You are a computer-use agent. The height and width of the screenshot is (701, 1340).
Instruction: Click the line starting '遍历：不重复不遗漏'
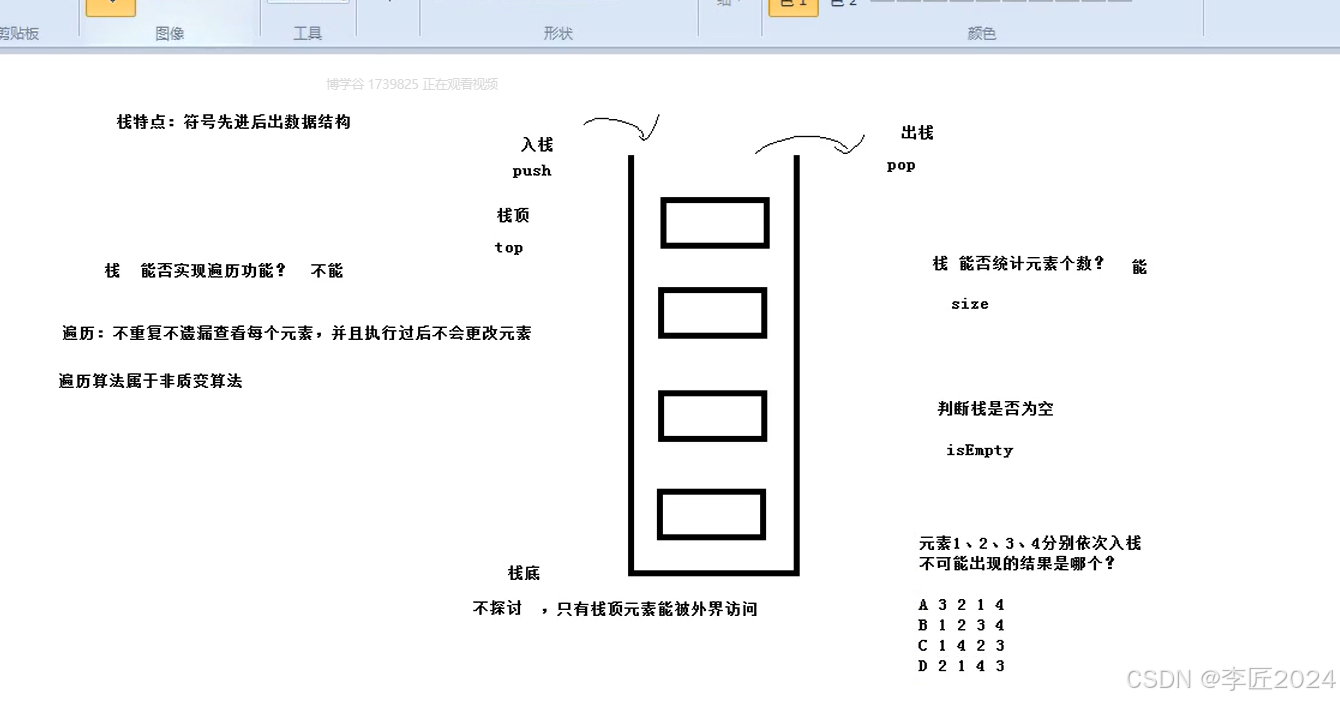297,333
